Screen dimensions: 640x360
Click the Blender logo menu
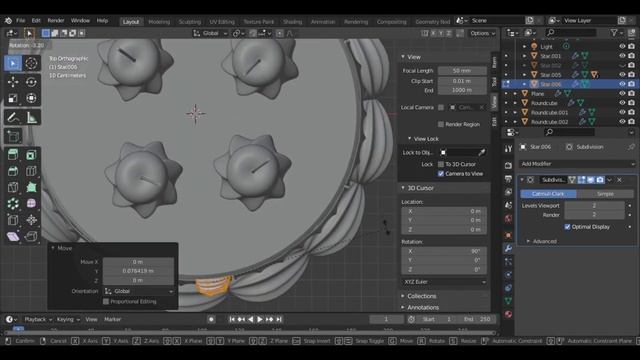click(8, 20)
